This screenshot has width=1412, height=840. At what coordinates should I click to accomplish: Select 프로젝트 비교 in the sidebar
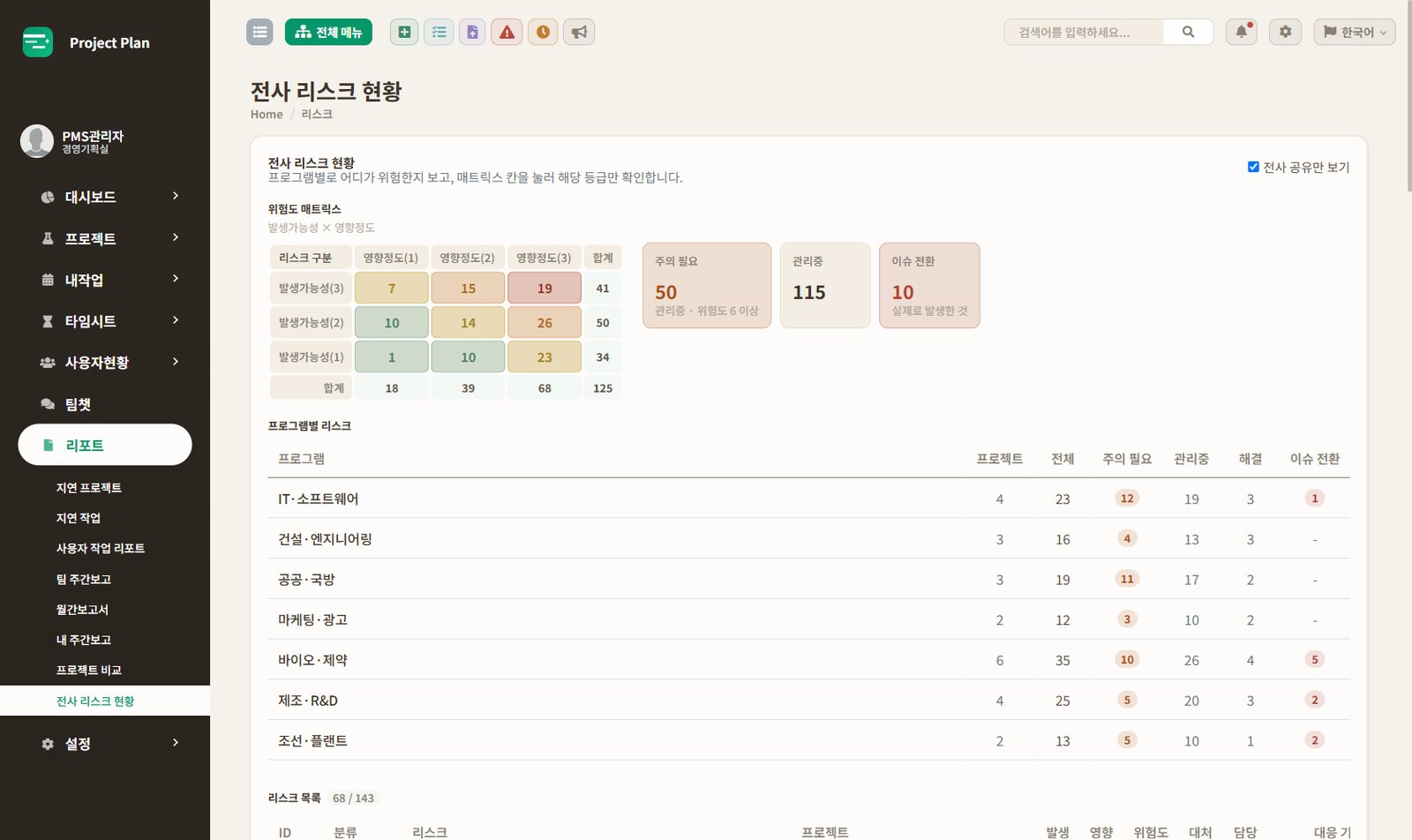click(89, 671)
